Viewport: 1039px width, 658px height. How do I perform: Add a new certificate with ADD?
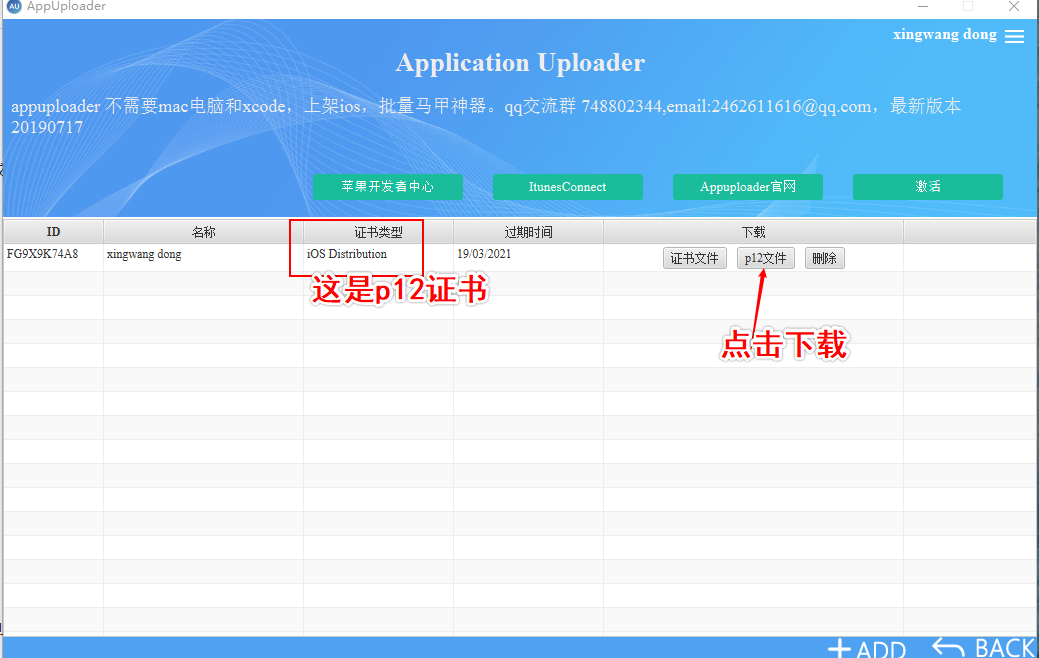[867, 648]
